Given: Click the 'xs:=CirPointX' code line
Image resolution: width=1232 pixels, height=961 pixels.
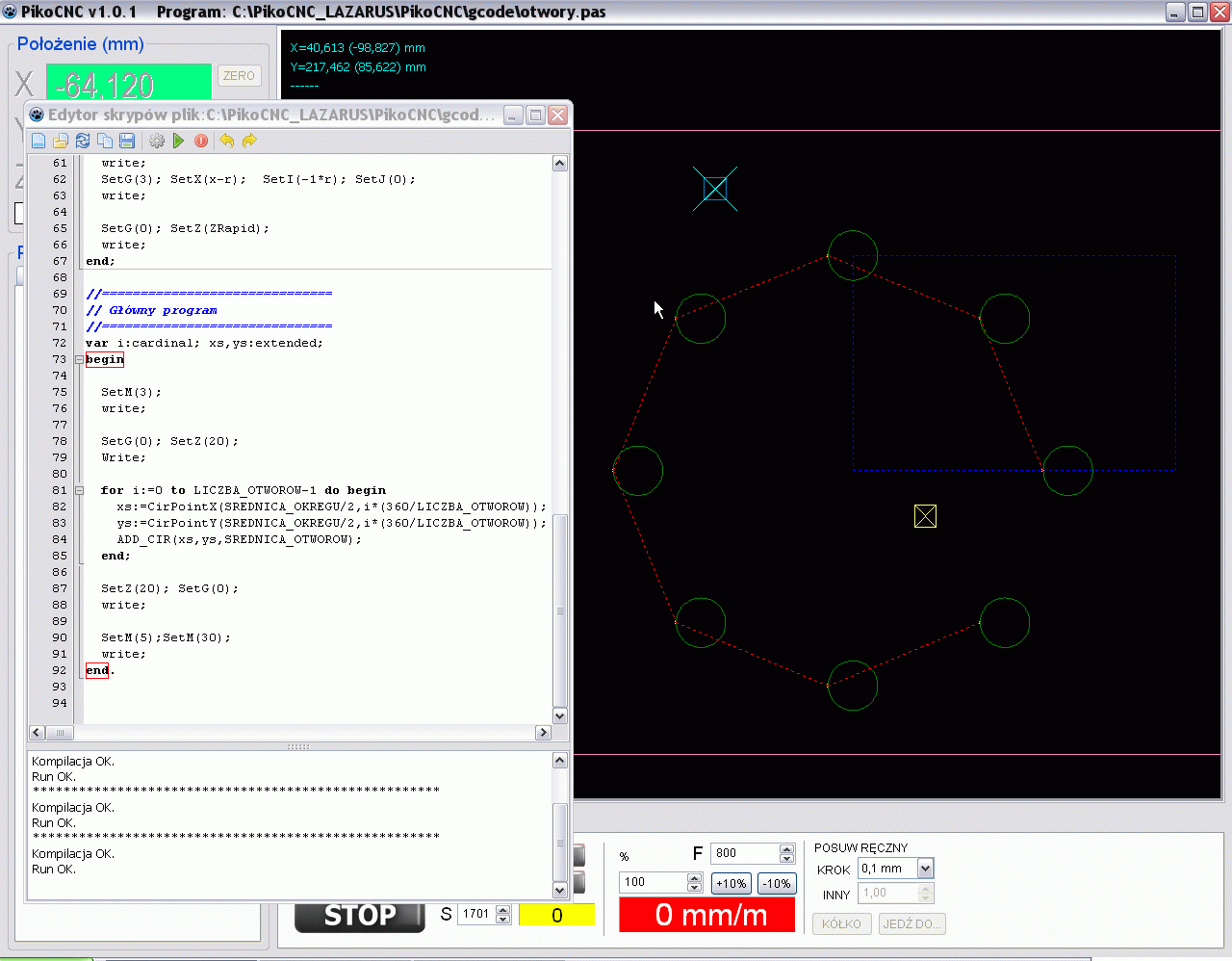Looking at the screenshot, I should pos(332,507).
